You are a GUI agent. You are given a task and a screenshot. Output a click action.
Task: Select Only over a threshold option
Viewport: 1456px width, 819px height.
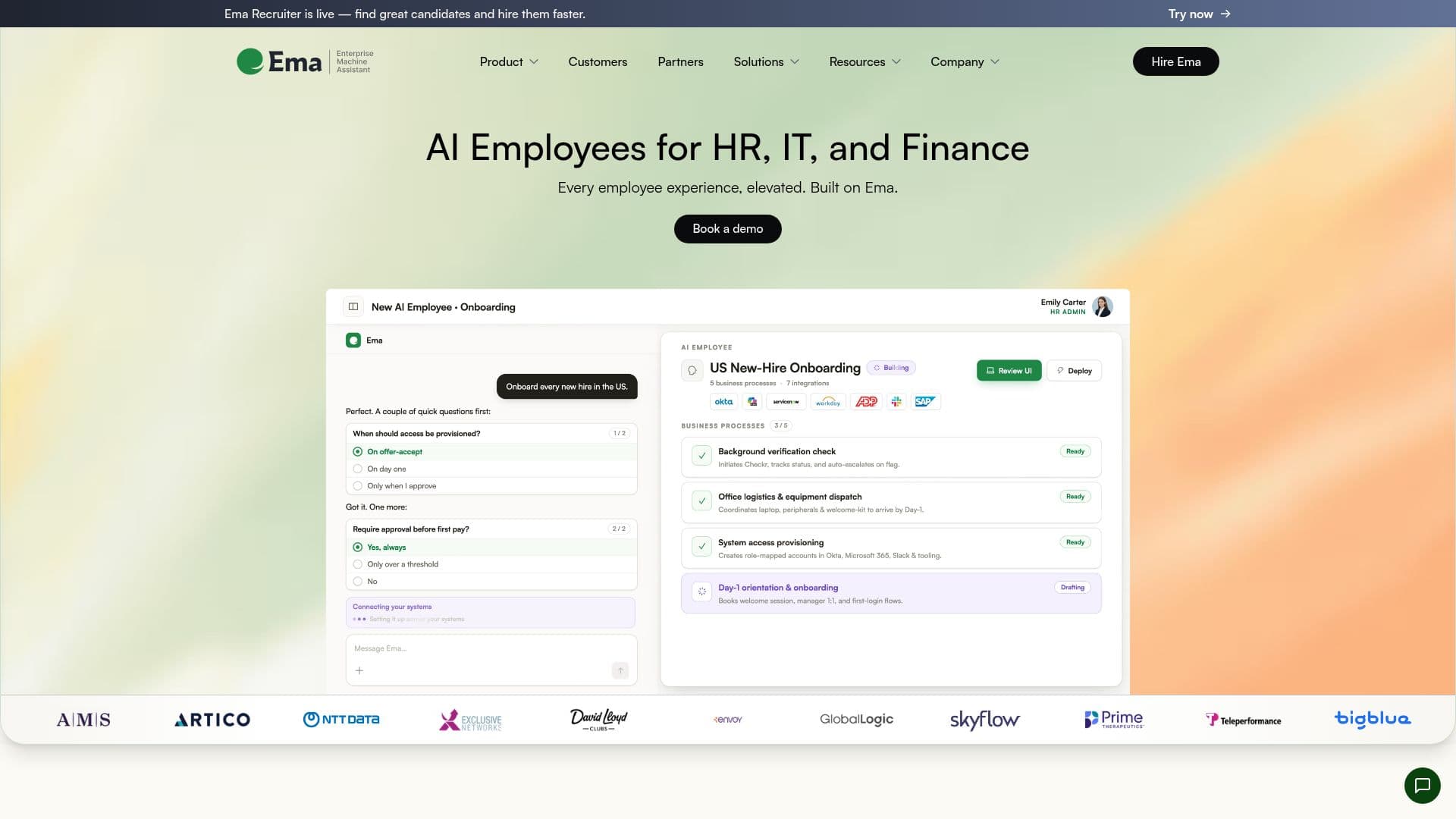[491, 564]
